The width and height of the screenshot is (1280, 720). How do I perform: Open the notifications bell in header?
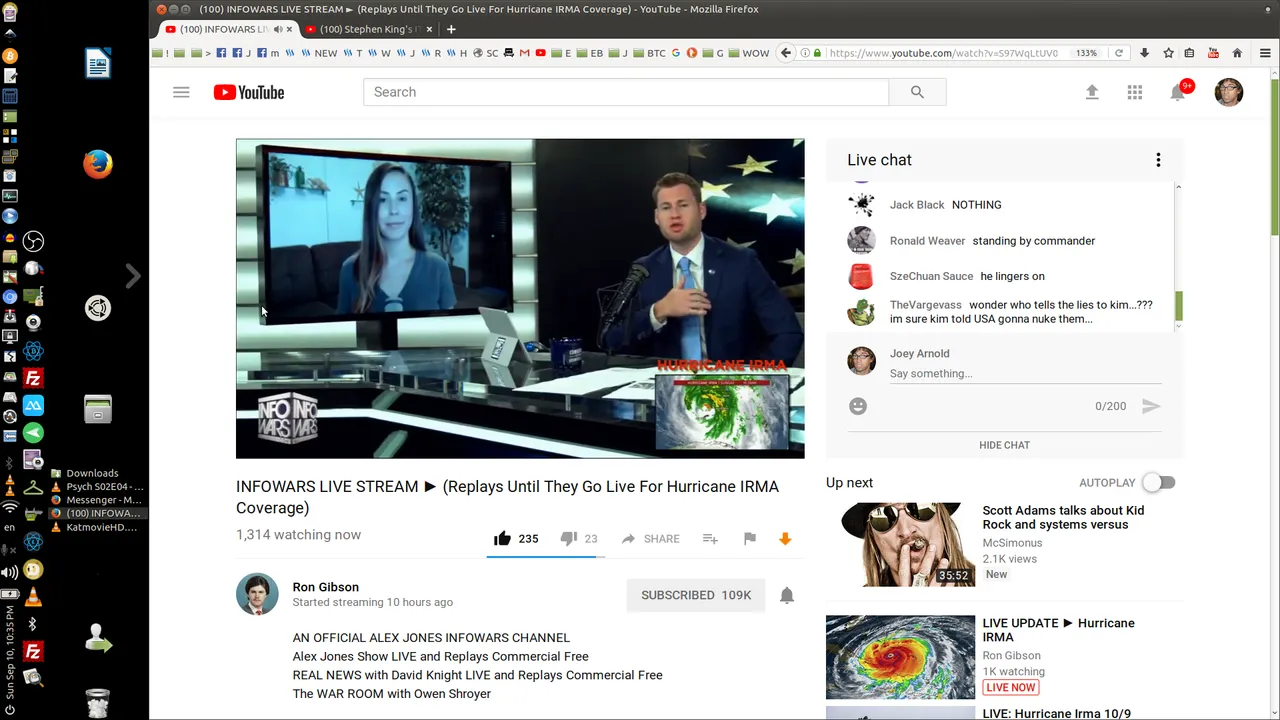(1178, 92)
